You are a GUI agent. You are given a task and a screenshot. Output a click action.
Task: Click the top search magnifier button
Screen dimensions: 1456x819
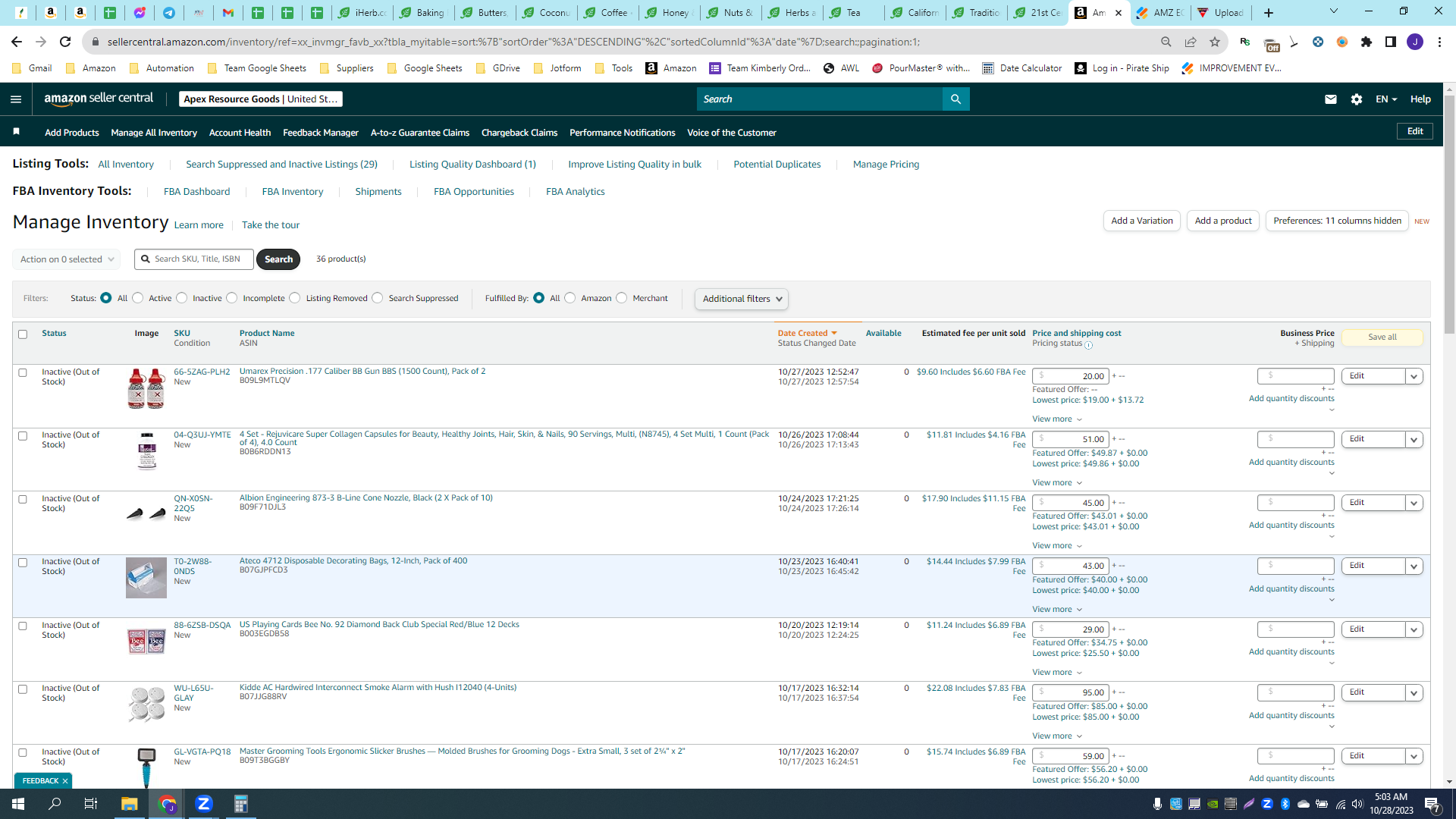click(x=955, y=99)
